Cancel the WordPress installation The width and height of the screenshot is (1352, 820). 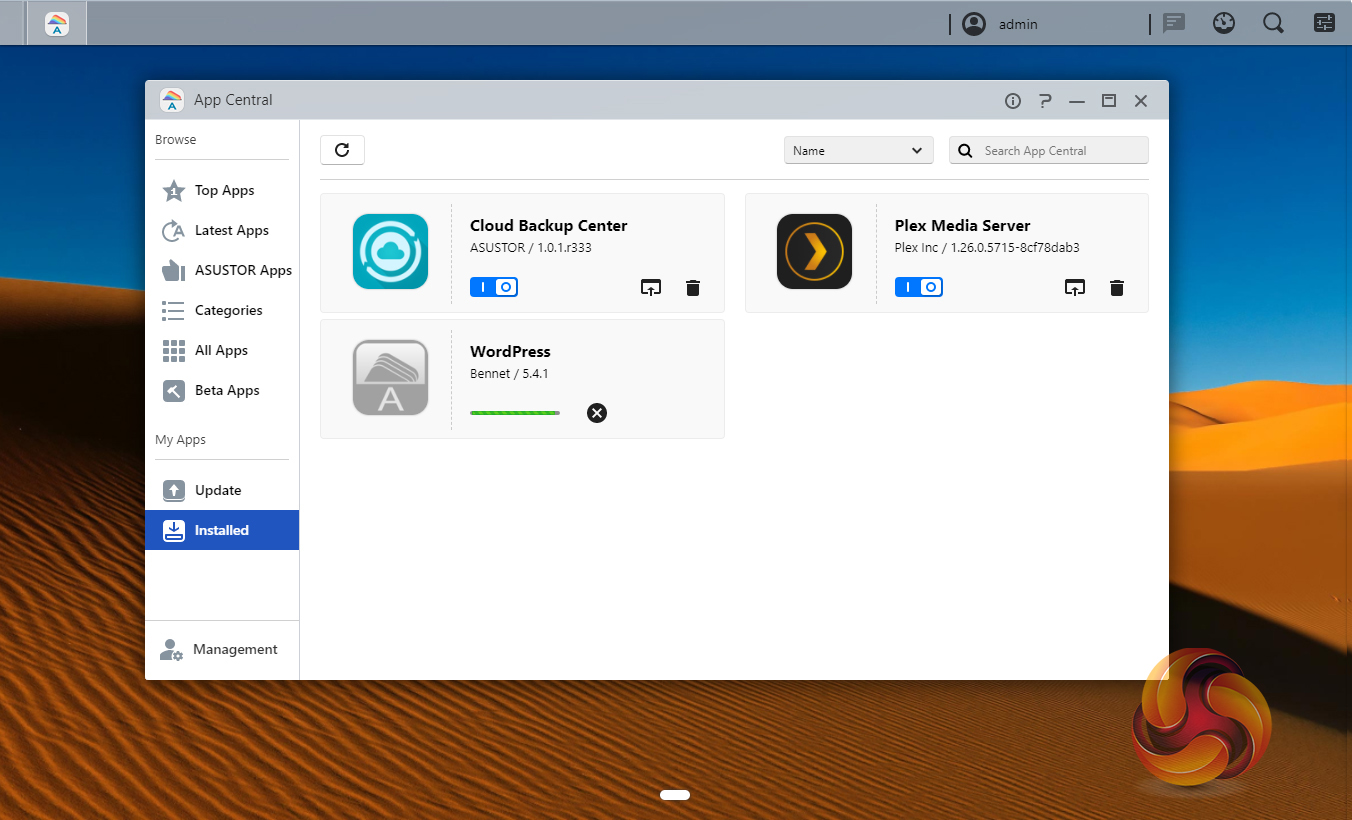pos(597,413)
